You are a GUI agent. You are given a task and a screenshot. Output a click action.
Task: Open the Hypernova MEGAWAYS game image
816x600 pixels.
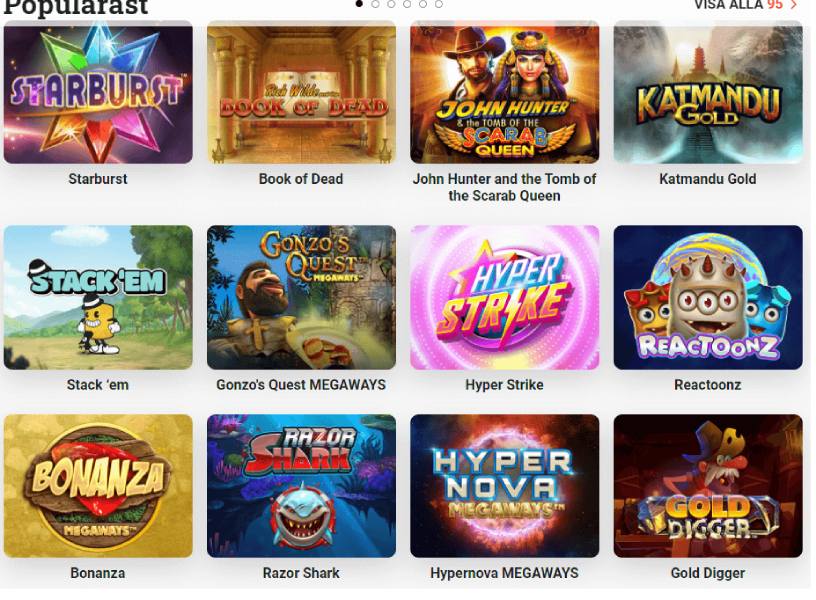tap(505, 486)
